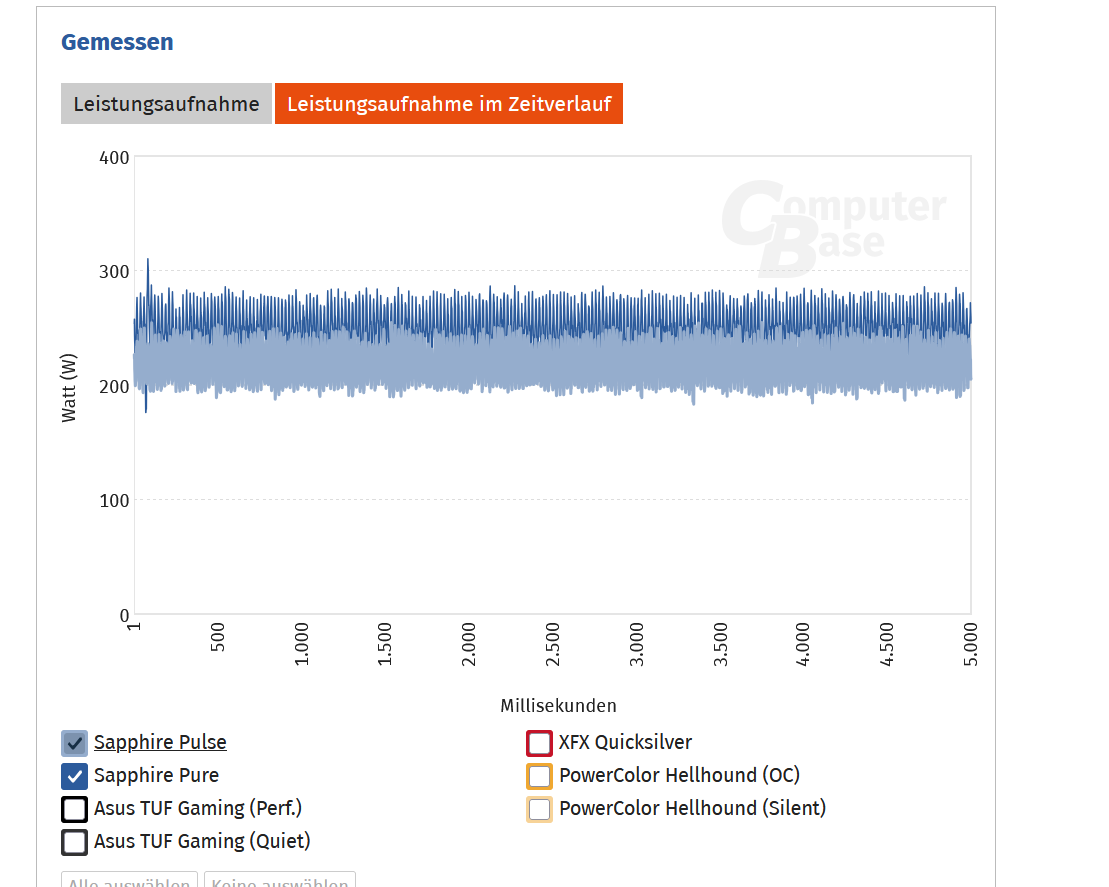Click the power spike near 300 watts

148,263
